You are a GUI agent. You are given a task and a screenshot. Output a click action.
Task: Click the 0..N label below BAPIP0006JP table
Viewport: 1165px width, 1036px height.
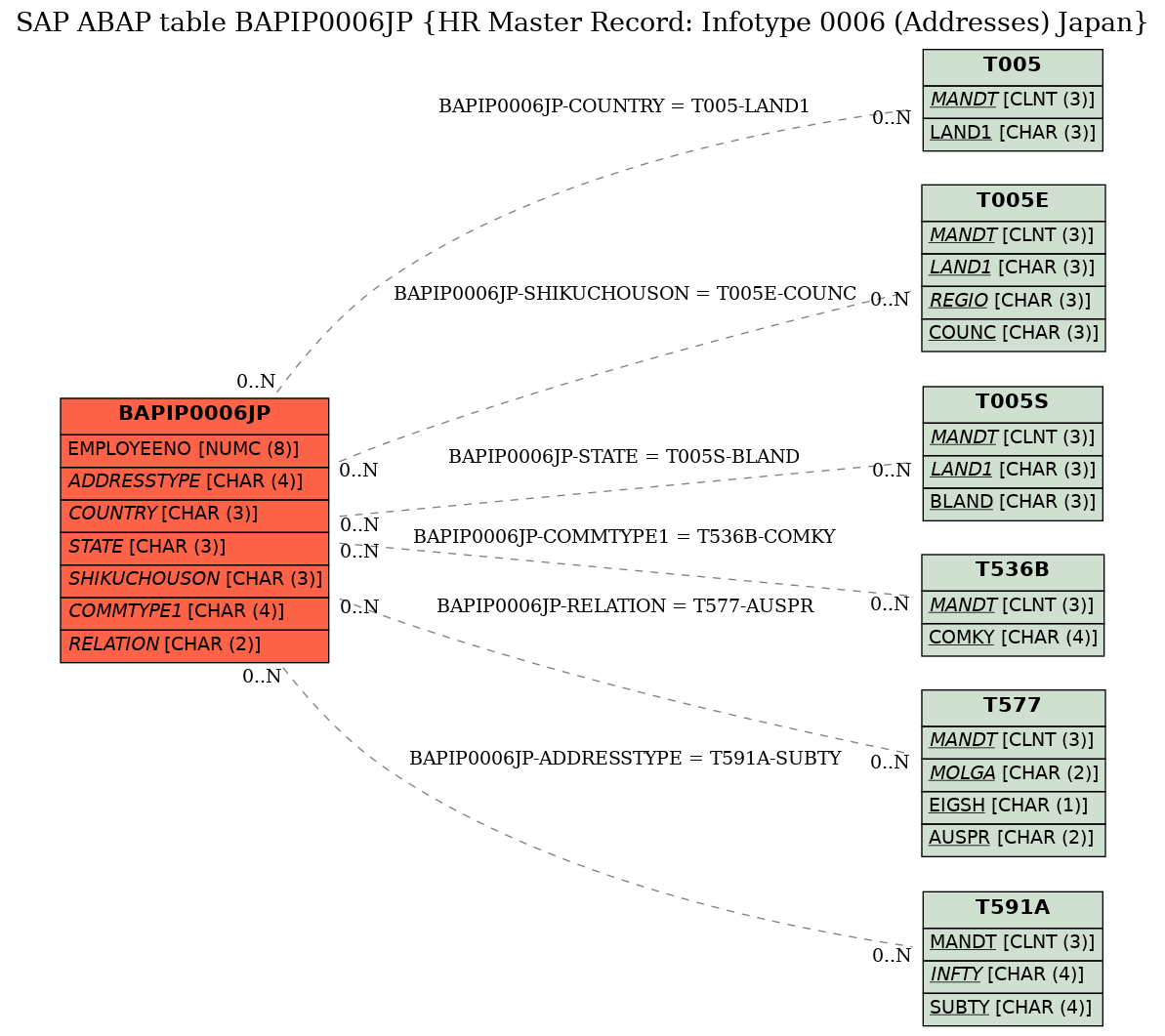263,677
